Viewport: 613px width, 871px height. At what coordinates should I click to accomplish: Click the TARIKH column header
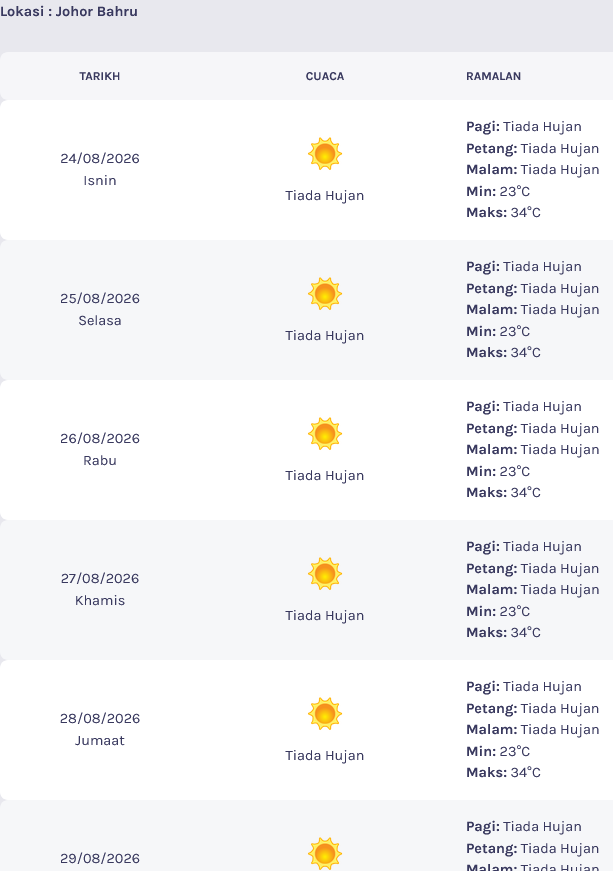coord(99,77)
